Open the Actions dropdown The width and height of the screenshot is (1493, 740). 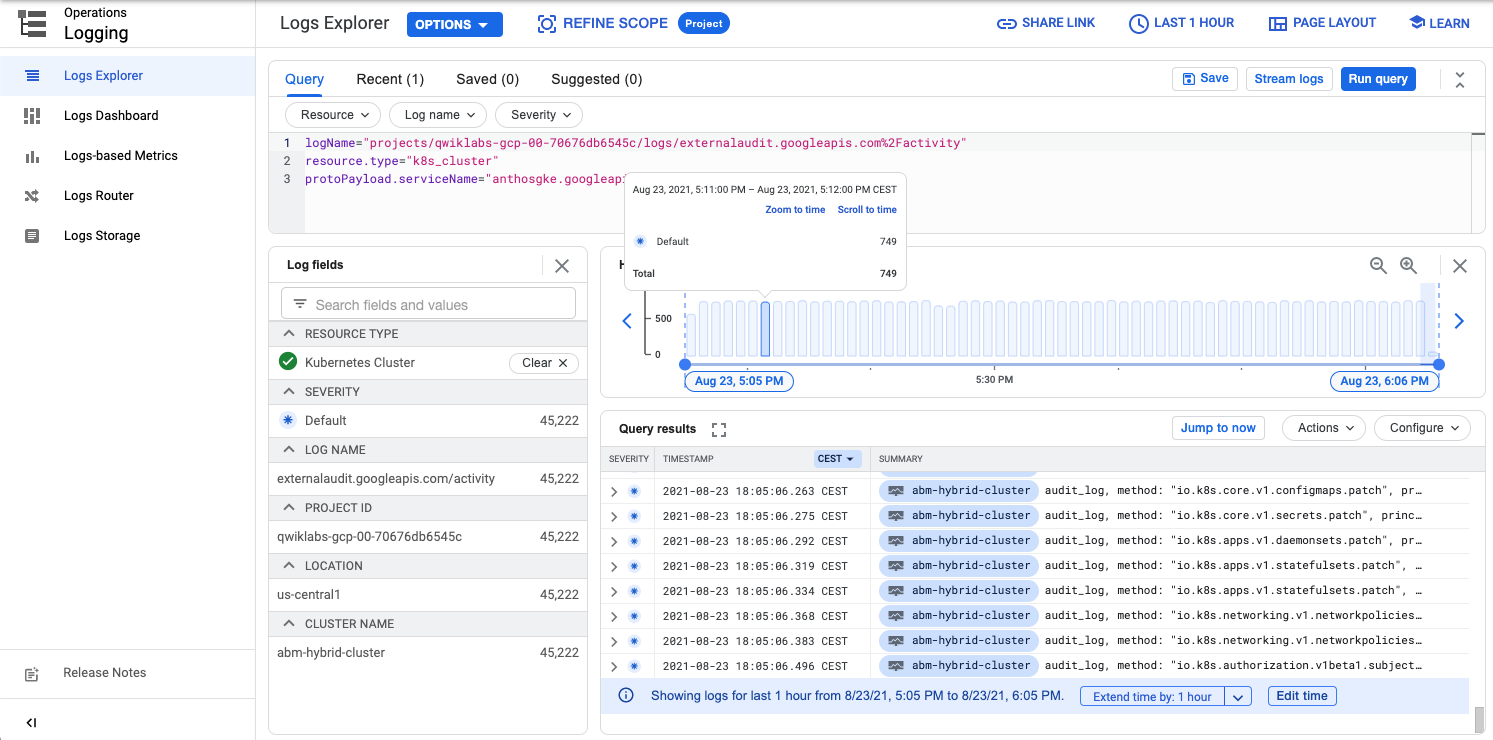pos(1324,428)
